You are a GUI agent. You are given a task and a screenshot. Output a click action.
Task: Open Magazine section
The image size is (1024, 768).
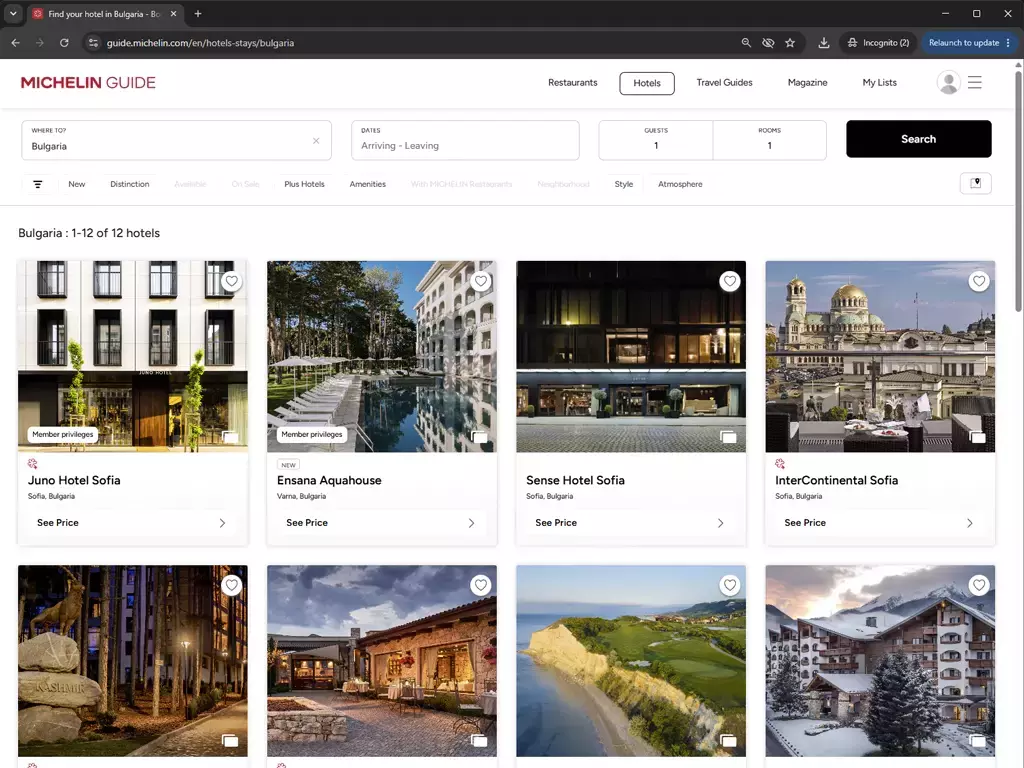point(807,83)
